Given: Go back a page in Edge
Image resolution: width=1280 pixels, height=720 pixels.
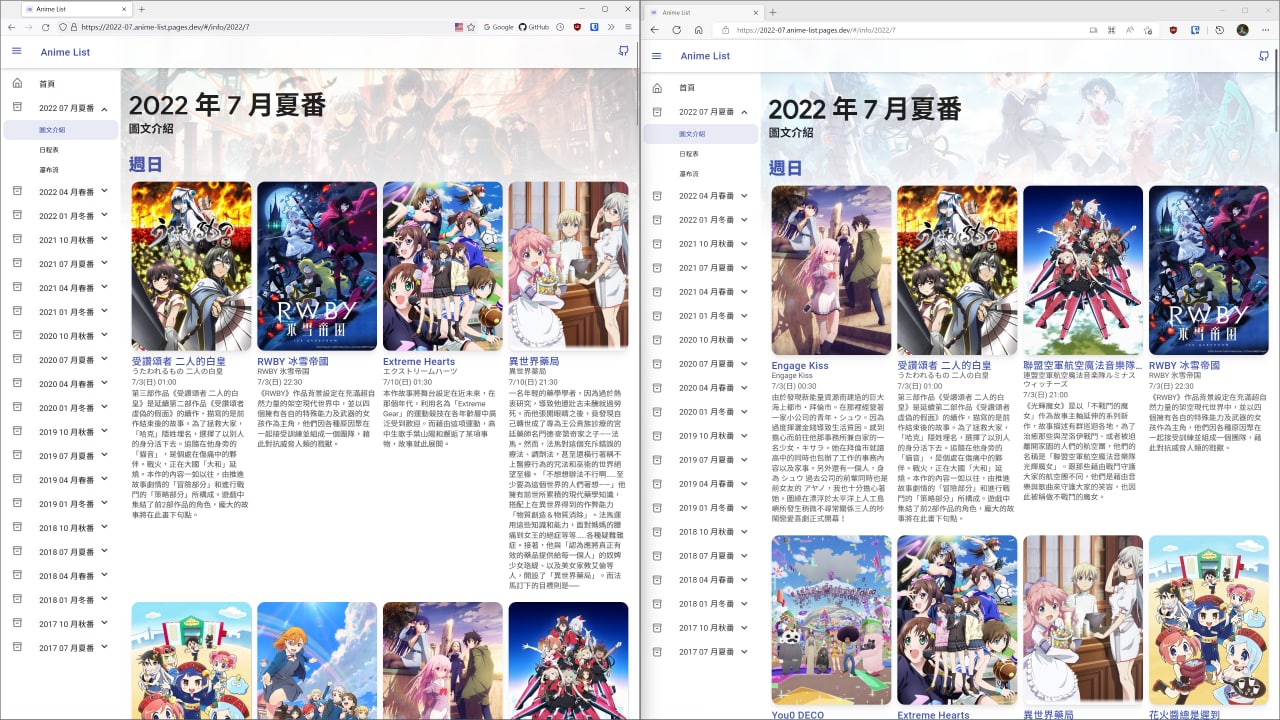Looking at the screenshot, I should [655, 30].
